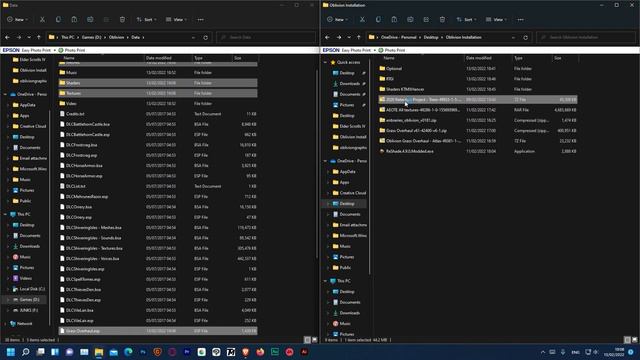Open Sort dropdown in Data window

coord(146,20)
